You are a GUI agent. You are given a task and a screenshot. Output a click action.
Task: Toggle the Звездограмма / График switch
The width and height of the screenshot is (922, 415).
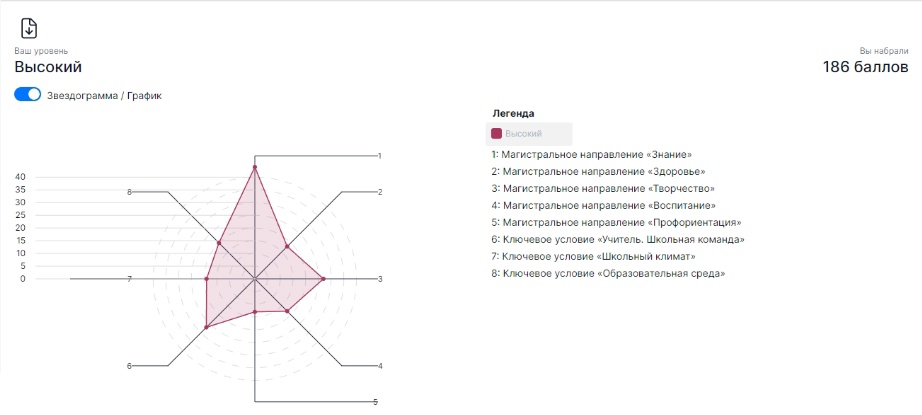(x=28, y=95)
